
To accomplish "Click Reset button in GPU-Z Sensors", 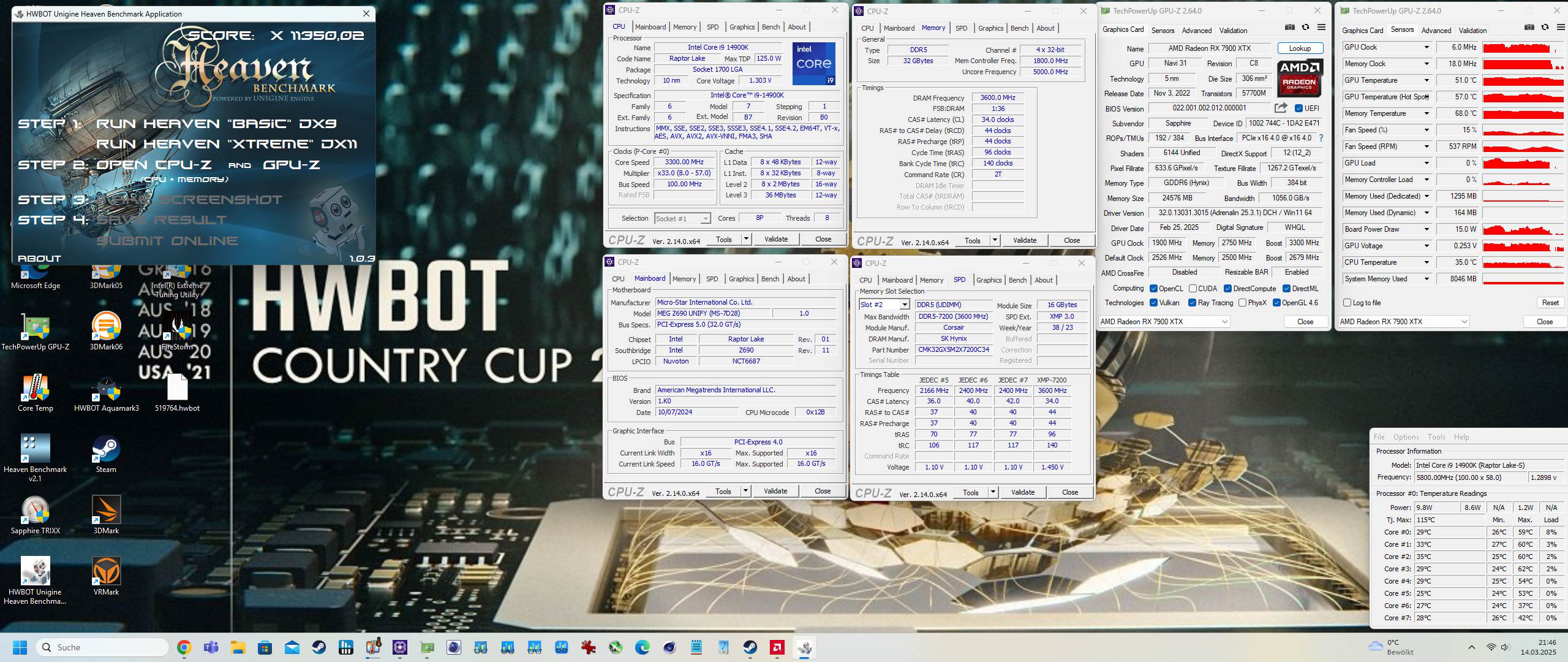I will pos(1550,303).
